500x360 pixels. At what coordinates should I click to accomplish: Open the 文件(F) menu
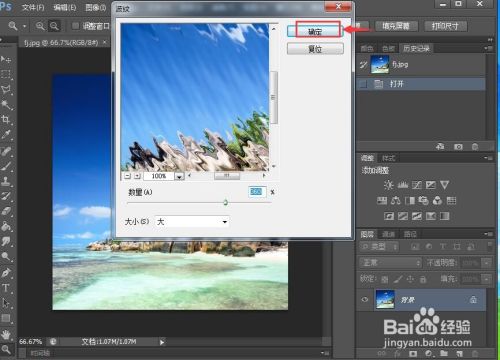coord(33,7)
